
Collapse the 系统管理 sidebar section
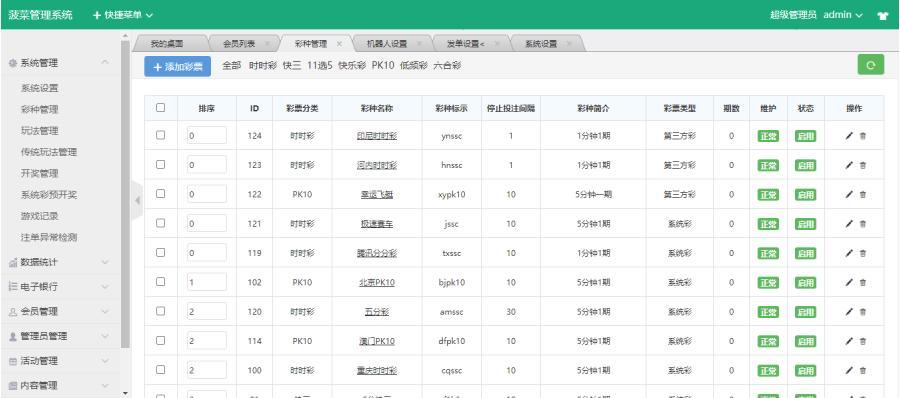tap(60, 64)
